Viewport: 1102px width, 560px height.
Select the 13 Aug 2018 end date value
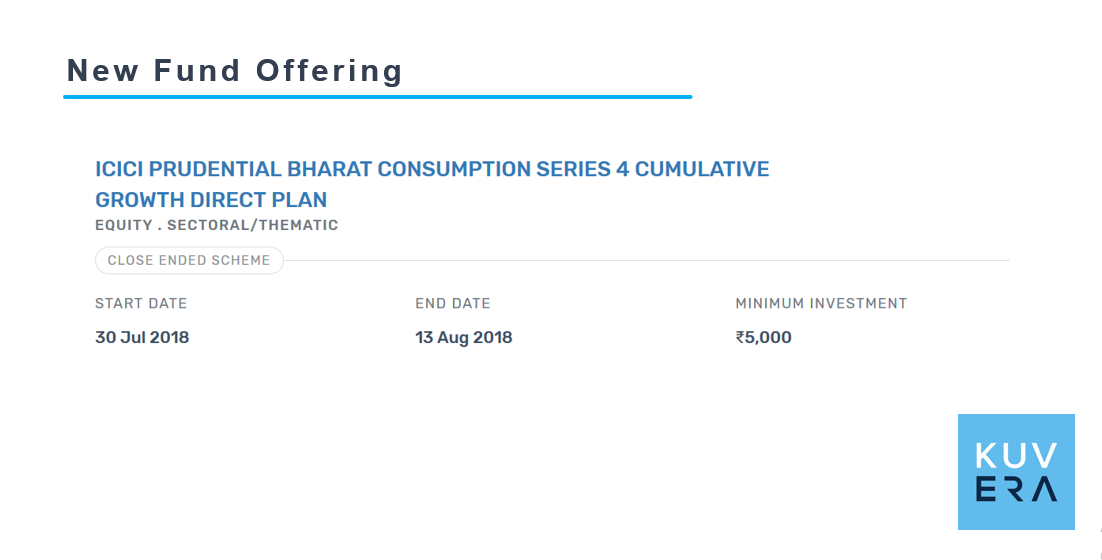464,337
